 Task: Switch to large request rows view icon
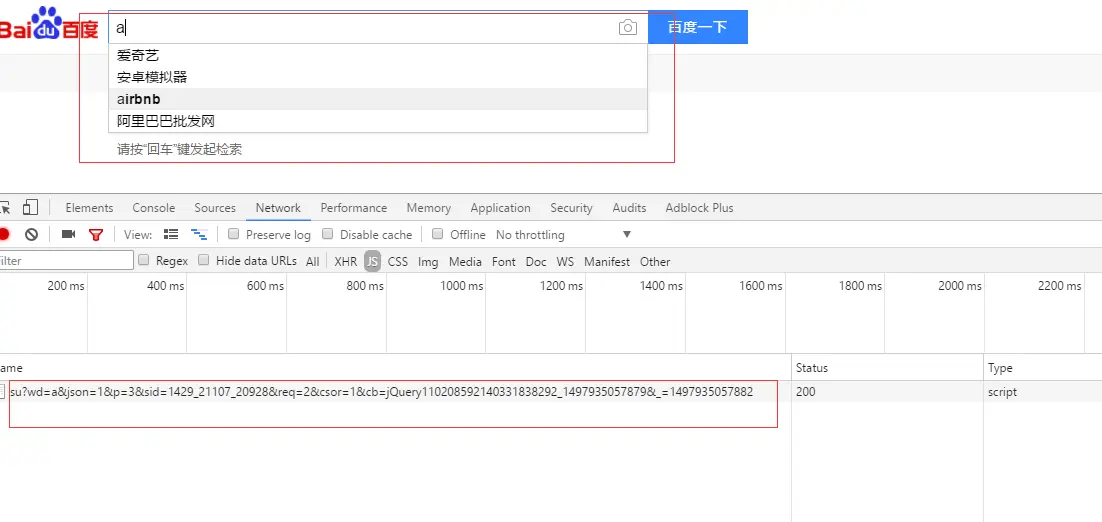[x=171, y=235]
